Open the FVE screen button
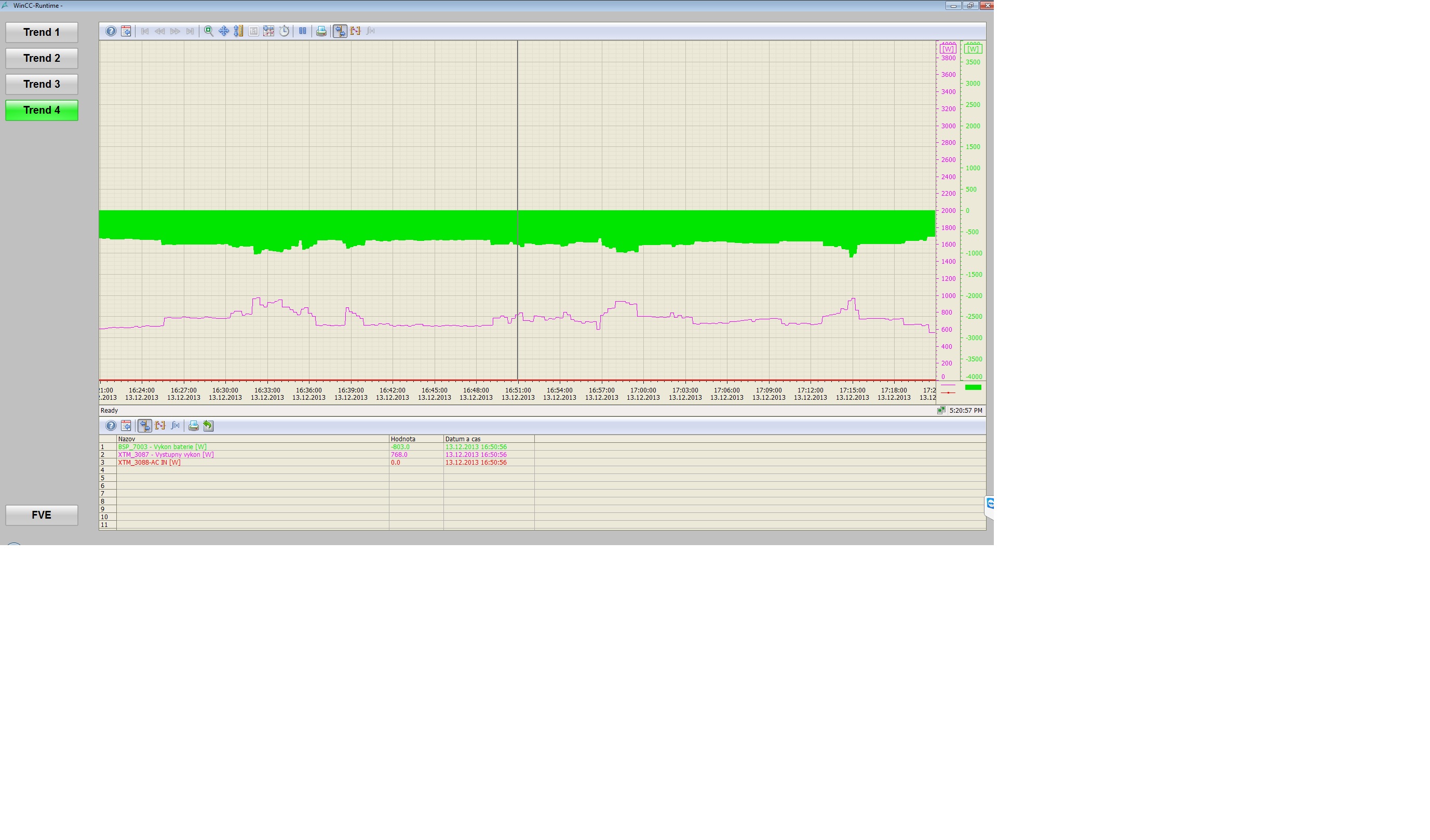Screen dimensions: 1430x840 42,515
